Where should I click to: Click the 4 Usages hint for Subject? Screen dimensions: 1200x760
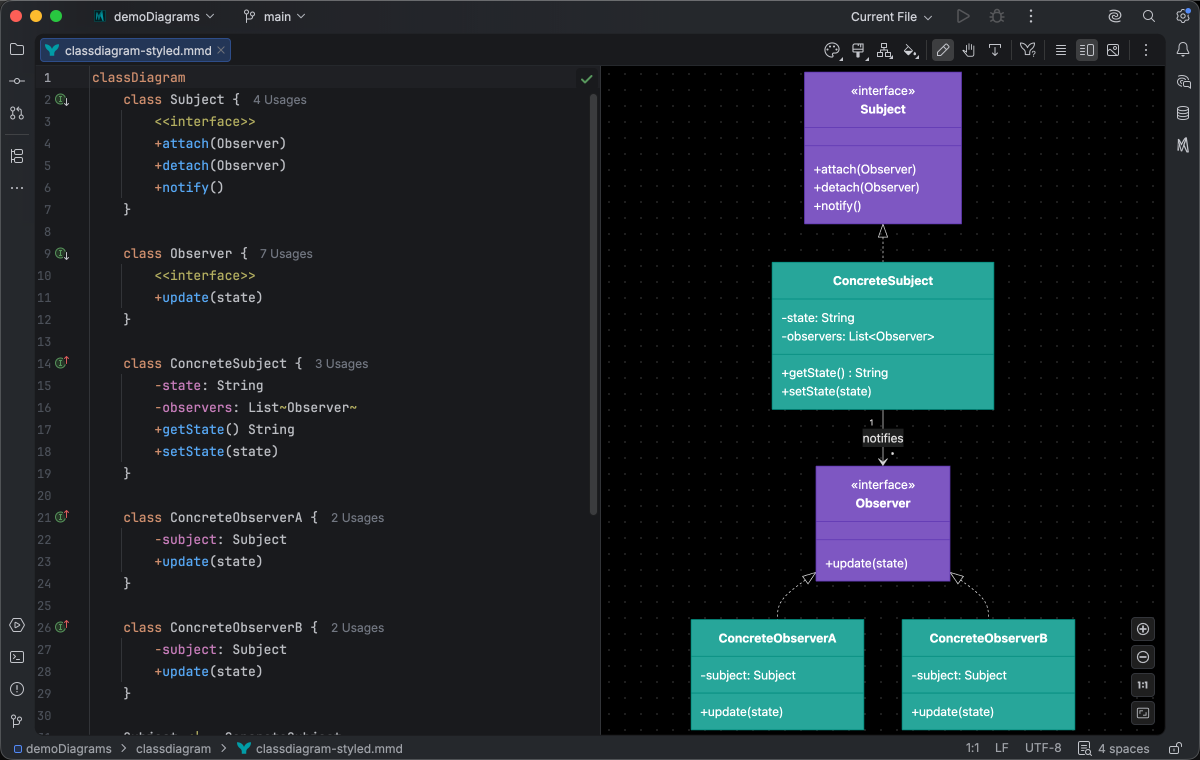tap(280, 100)
